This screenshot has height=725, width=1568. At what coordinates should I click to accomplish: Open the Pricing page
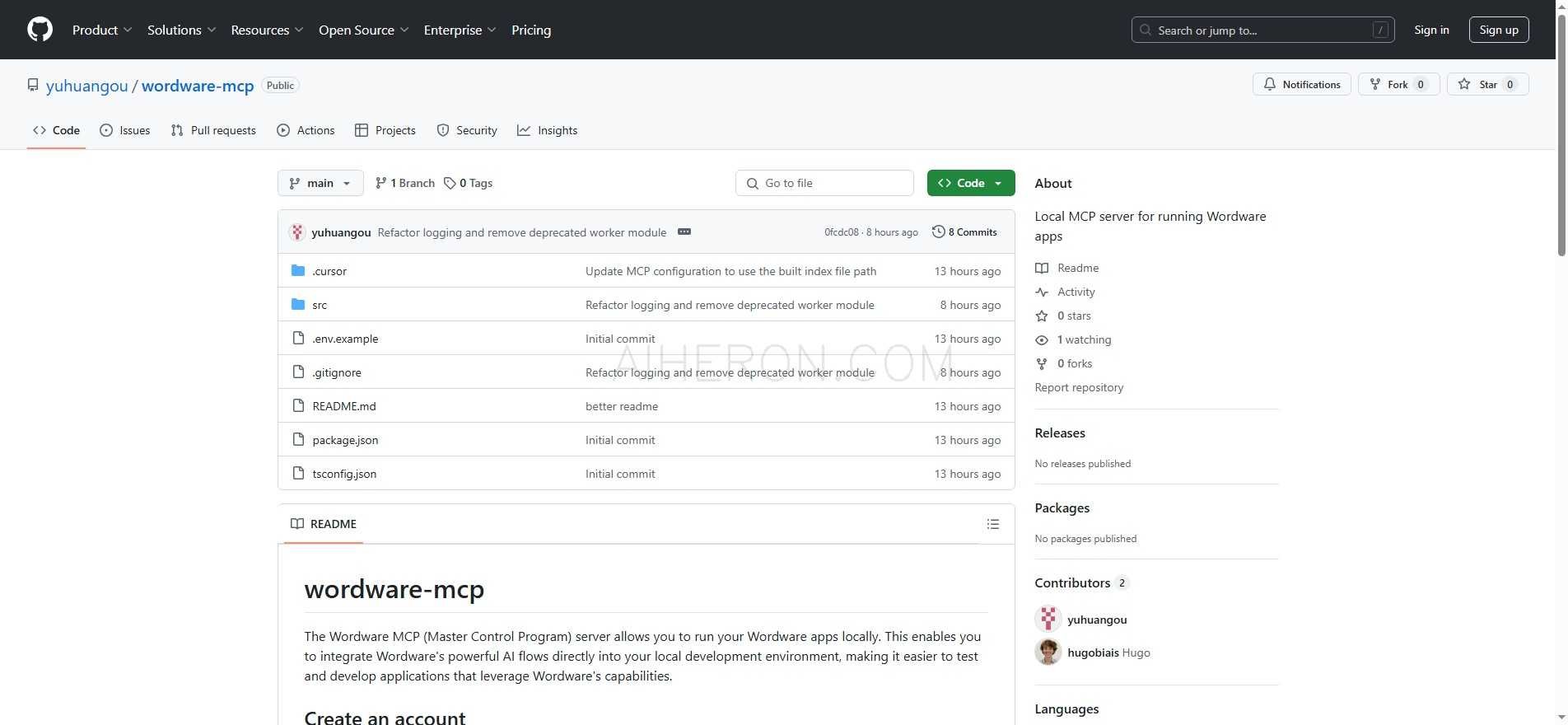click(x=531, y=30)
